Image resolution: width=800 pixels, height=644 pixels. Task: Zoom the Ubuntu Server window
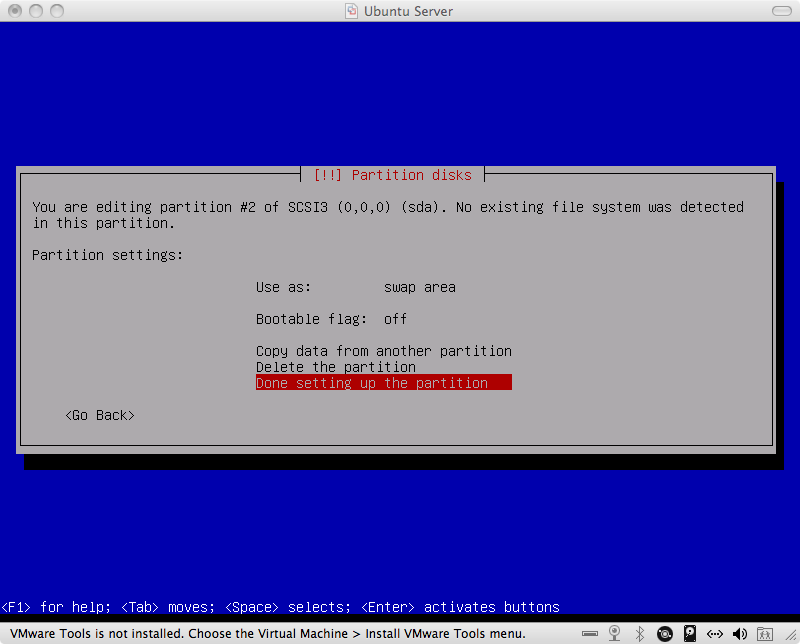pyautogui.click(x=57, y=11)
